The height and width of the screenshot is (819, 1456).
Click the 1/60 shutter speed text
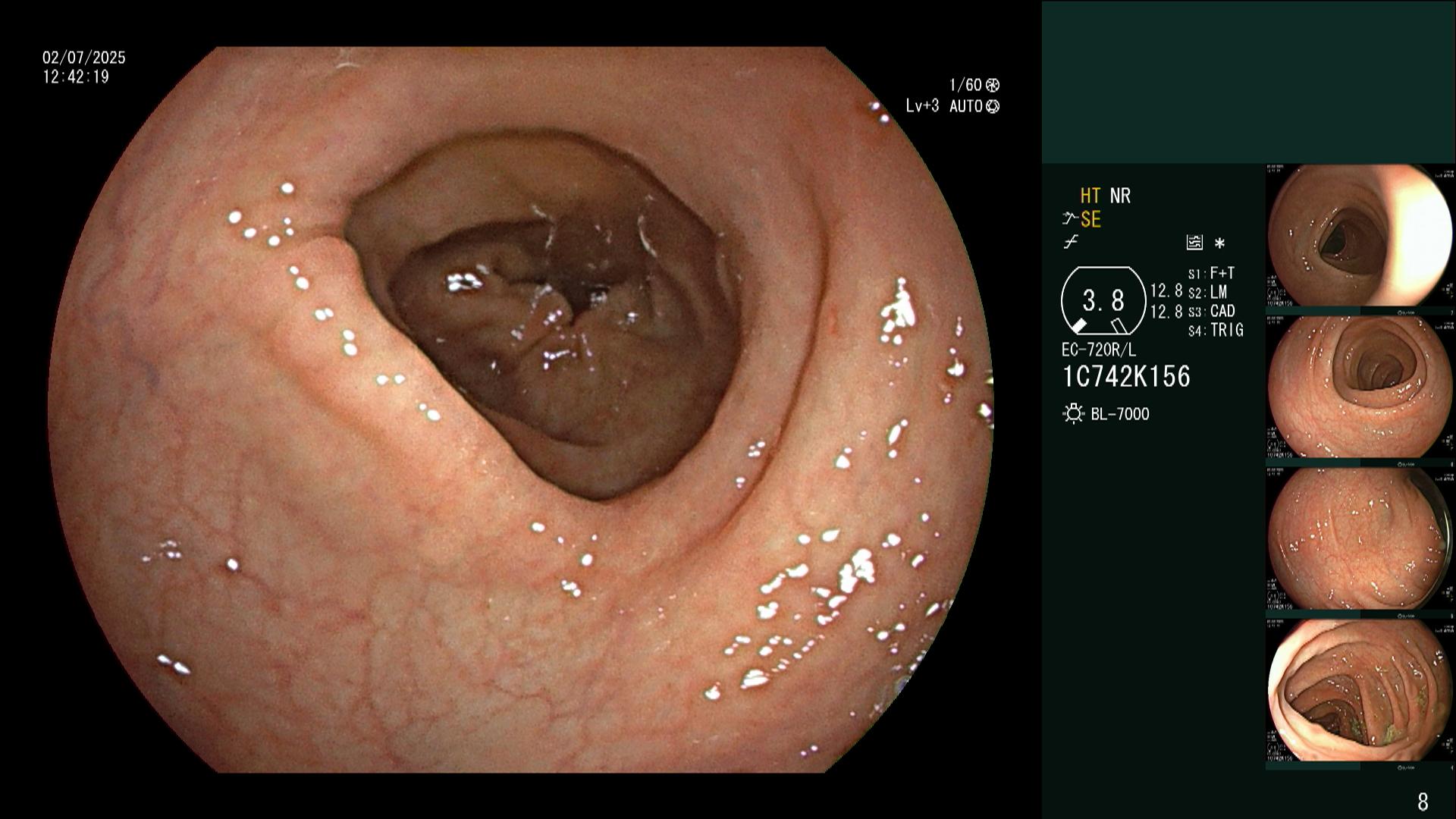(965, 85)
